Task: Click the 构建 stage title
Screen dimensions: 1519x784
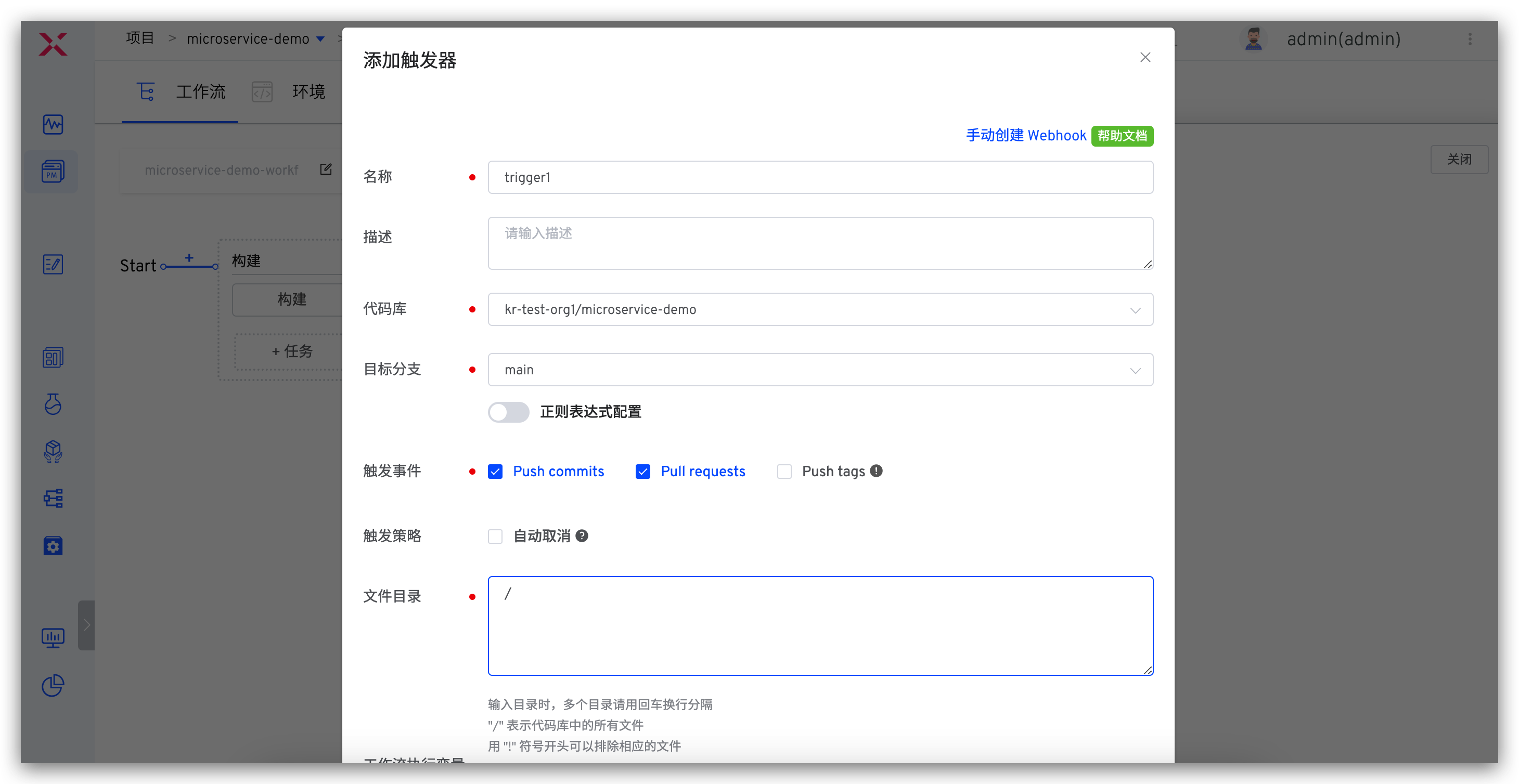Action: click(x=246, y=260)
